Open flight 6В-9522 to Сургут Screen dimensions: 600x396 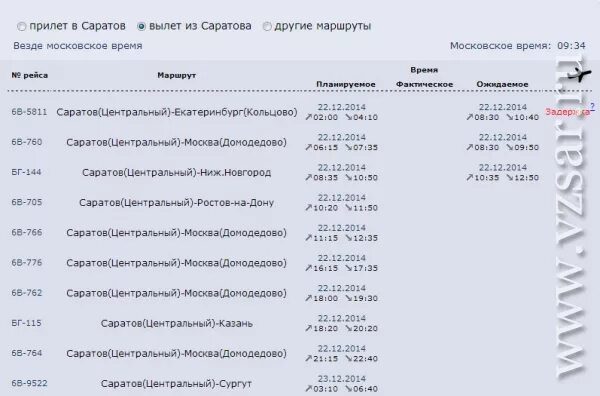pos(29,383)
